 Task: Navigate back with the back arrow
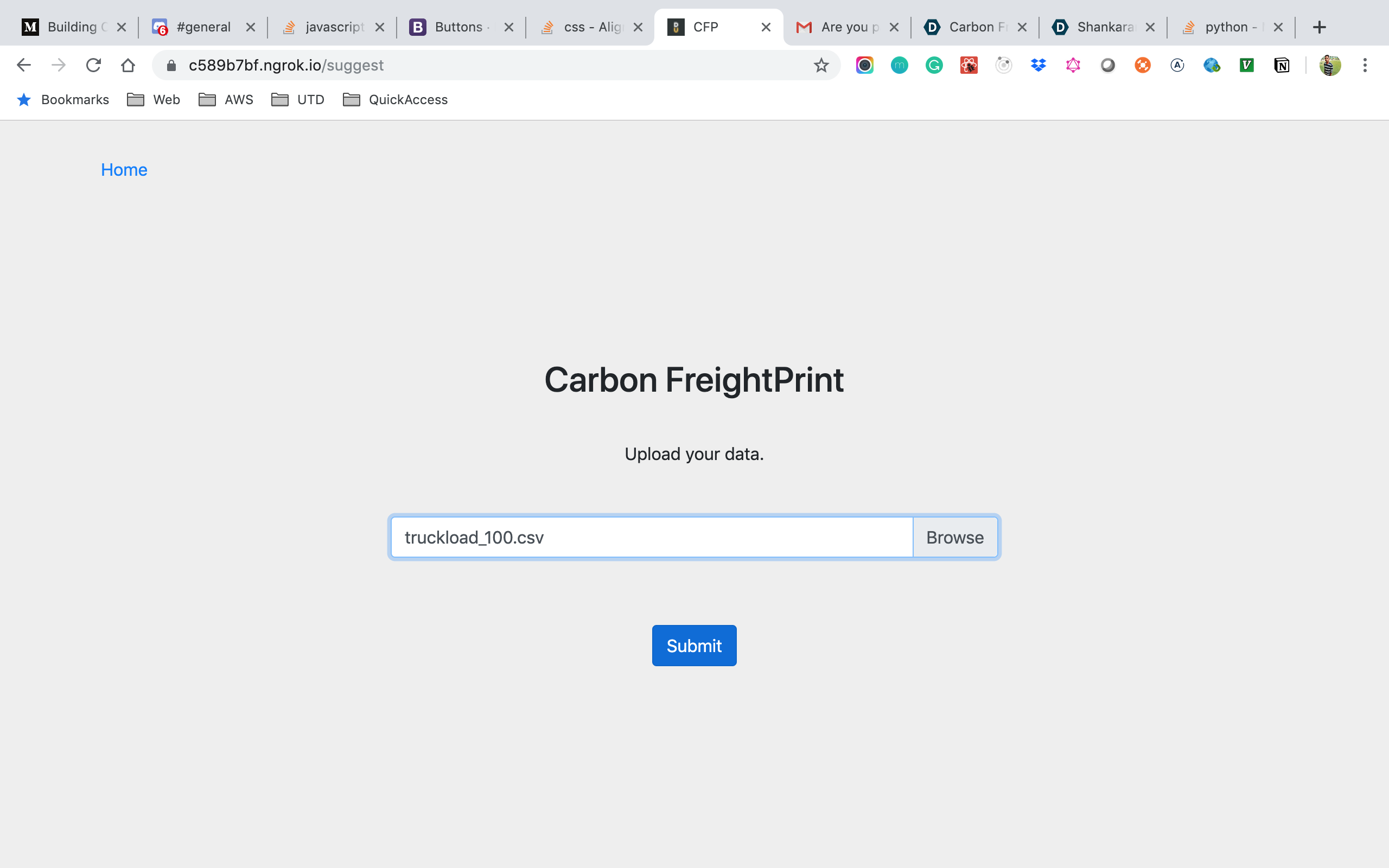coord(23,66)
